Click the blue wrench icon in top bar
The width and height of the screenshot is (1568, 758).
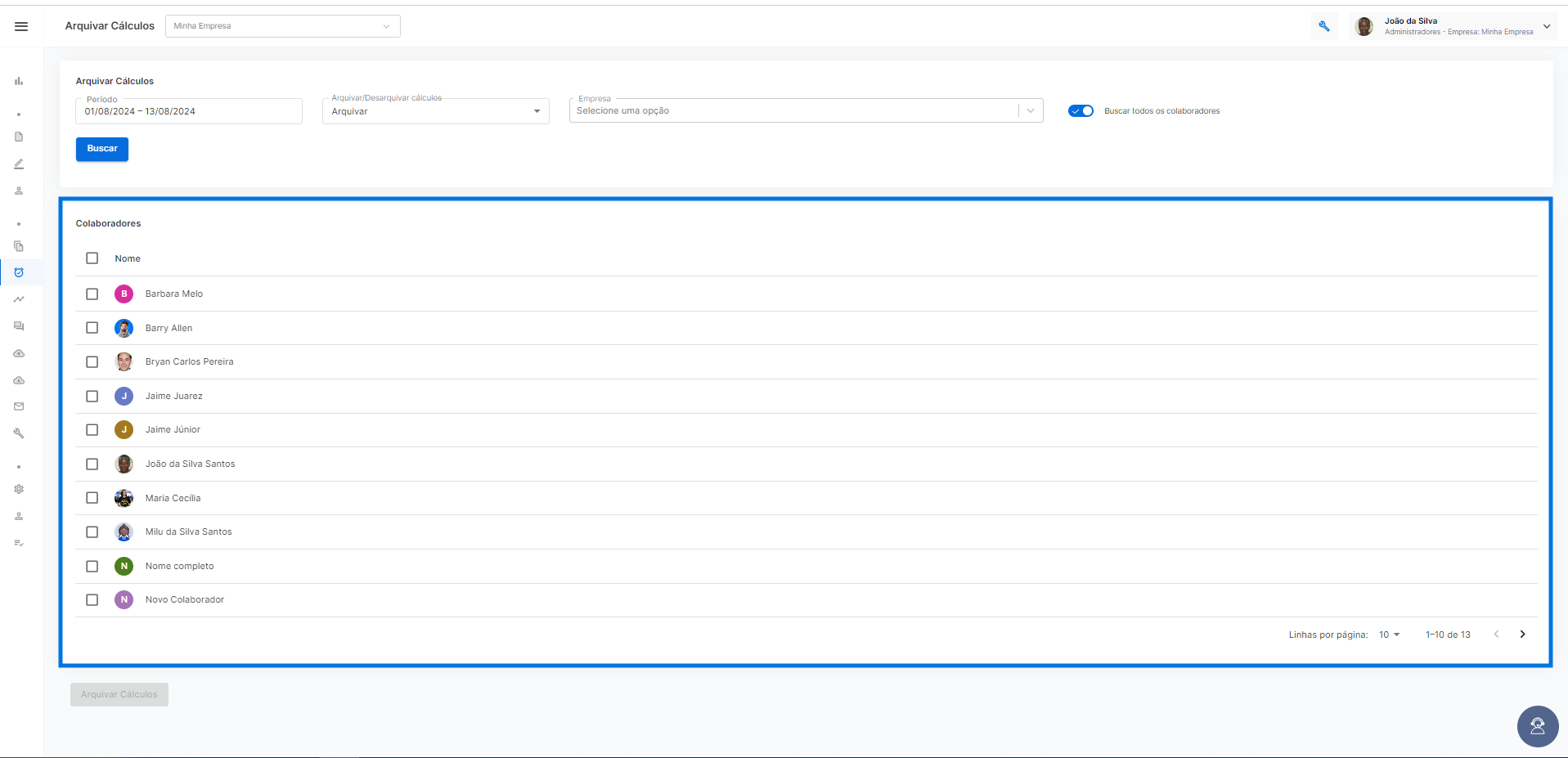(x=1324, y=26)
